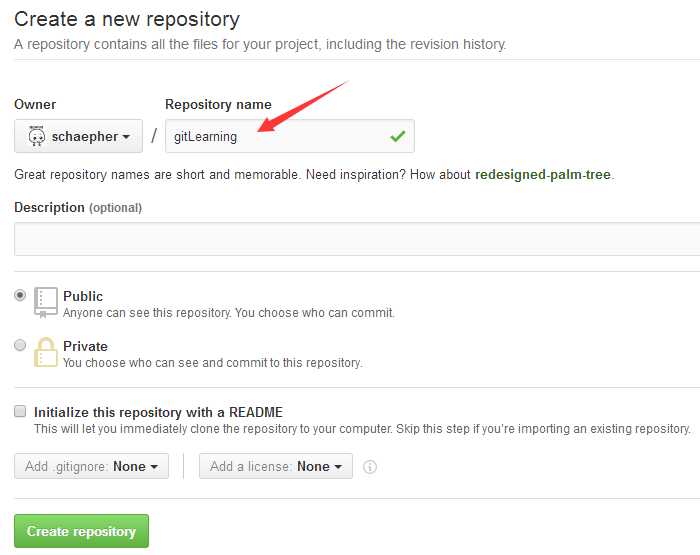700x555 pixels.
Task: Click the Repository name field containing gitLearning
Action: point(290,136)
